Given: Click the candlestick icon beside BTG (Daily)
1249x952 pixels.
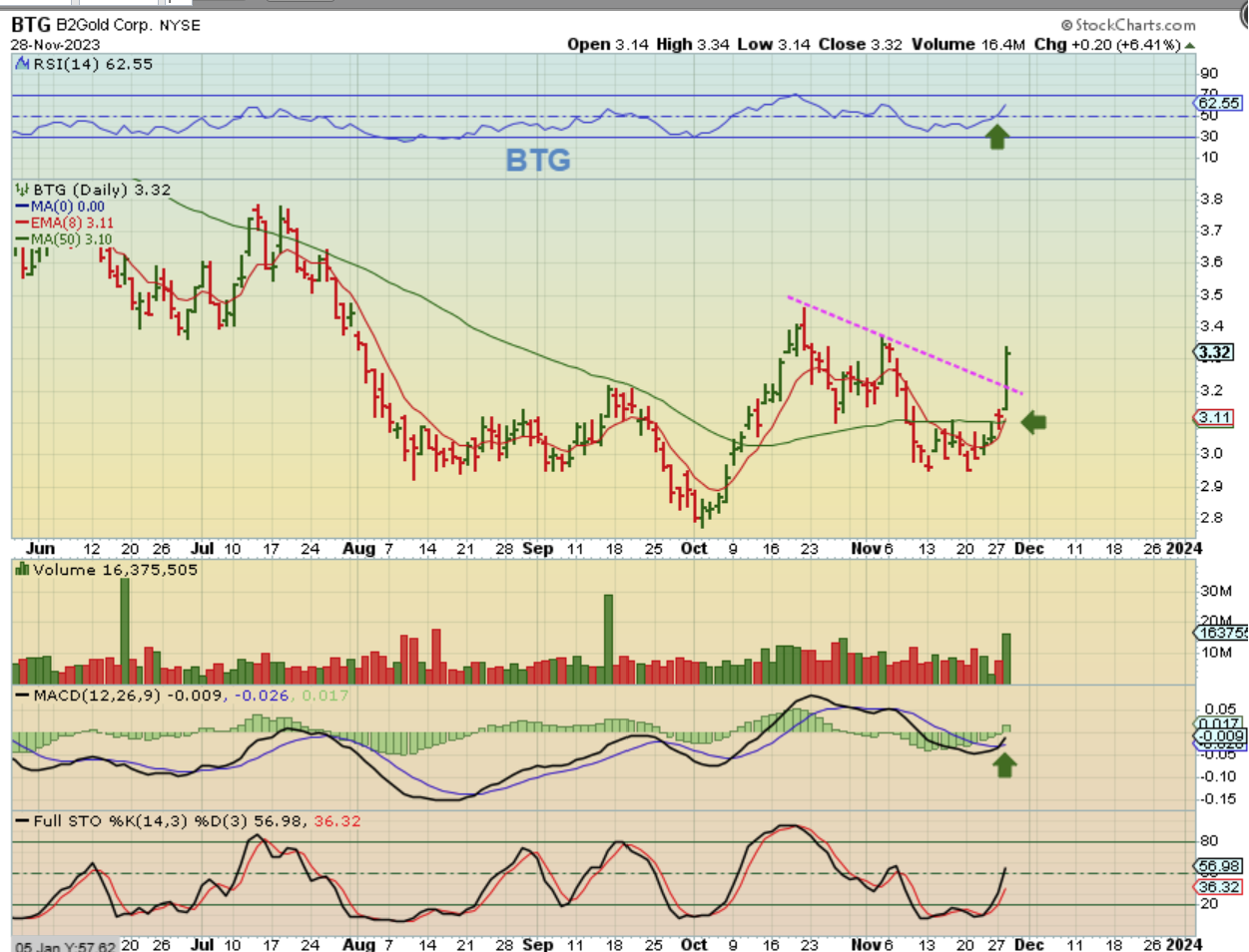Looking at the screenshot, I should tap(21, 190).
